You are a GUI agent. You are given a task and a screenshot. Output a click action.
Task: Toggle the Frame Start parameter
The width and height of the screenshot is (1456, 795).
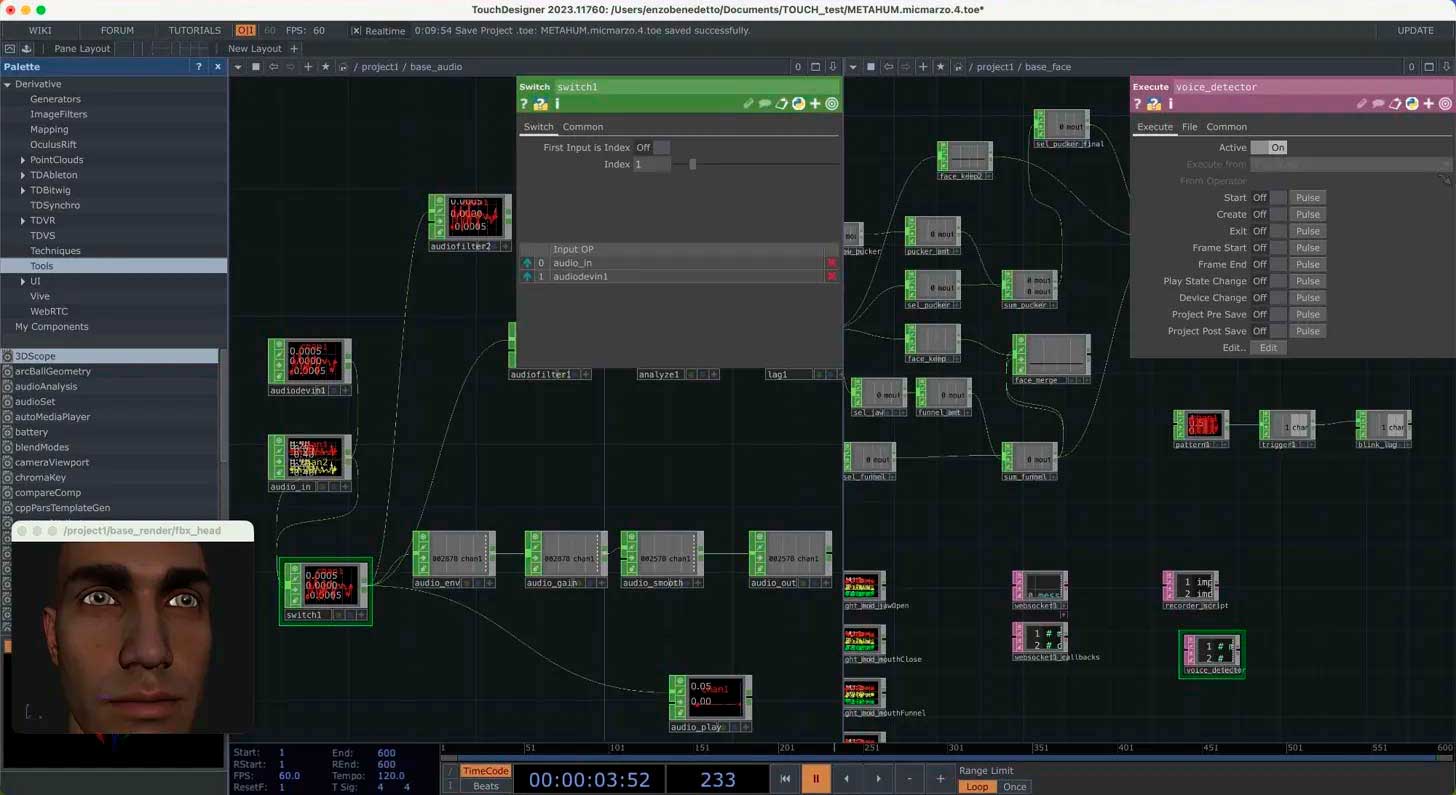[1268, 248]
